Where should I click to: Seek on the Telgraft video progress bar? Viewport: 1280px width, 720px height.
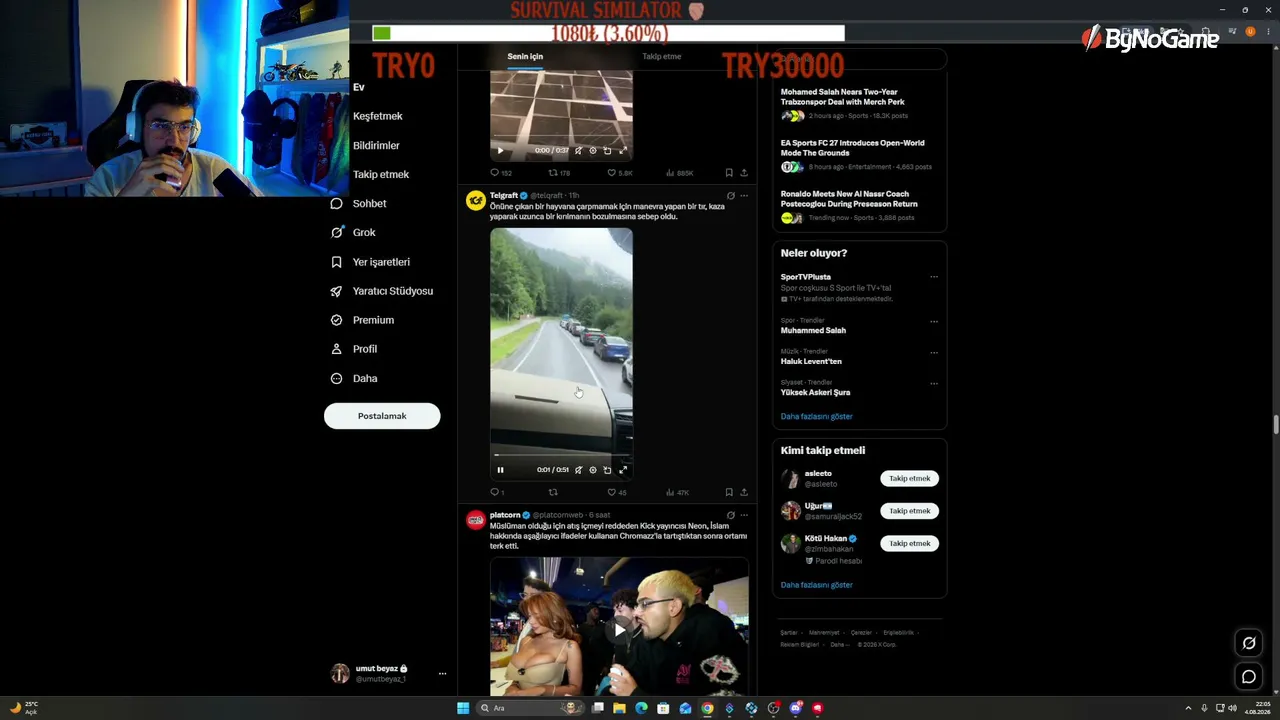tap(561, 455)
